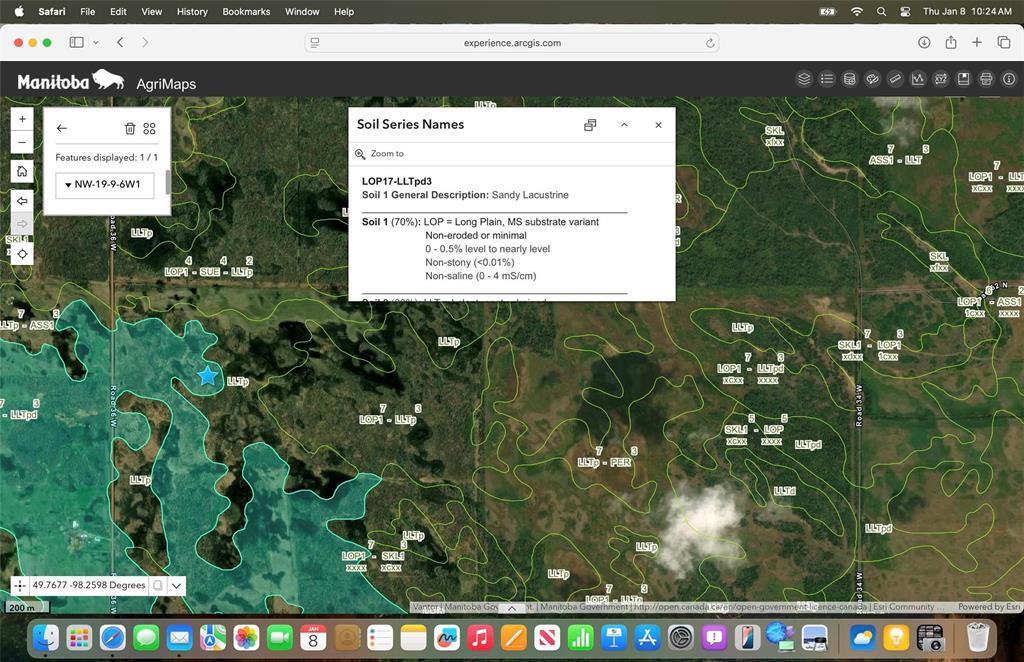Screen dimensions: 1024x662
Task: Click the map Home extent button
Action: point(22,171)
